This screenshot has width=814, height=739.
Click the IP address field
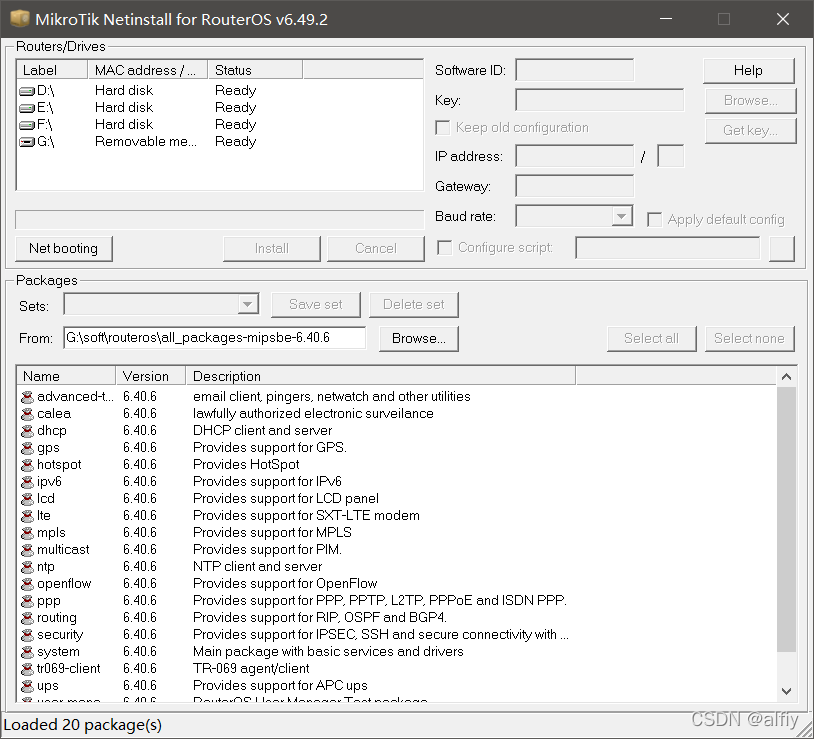tap(574, 156)
